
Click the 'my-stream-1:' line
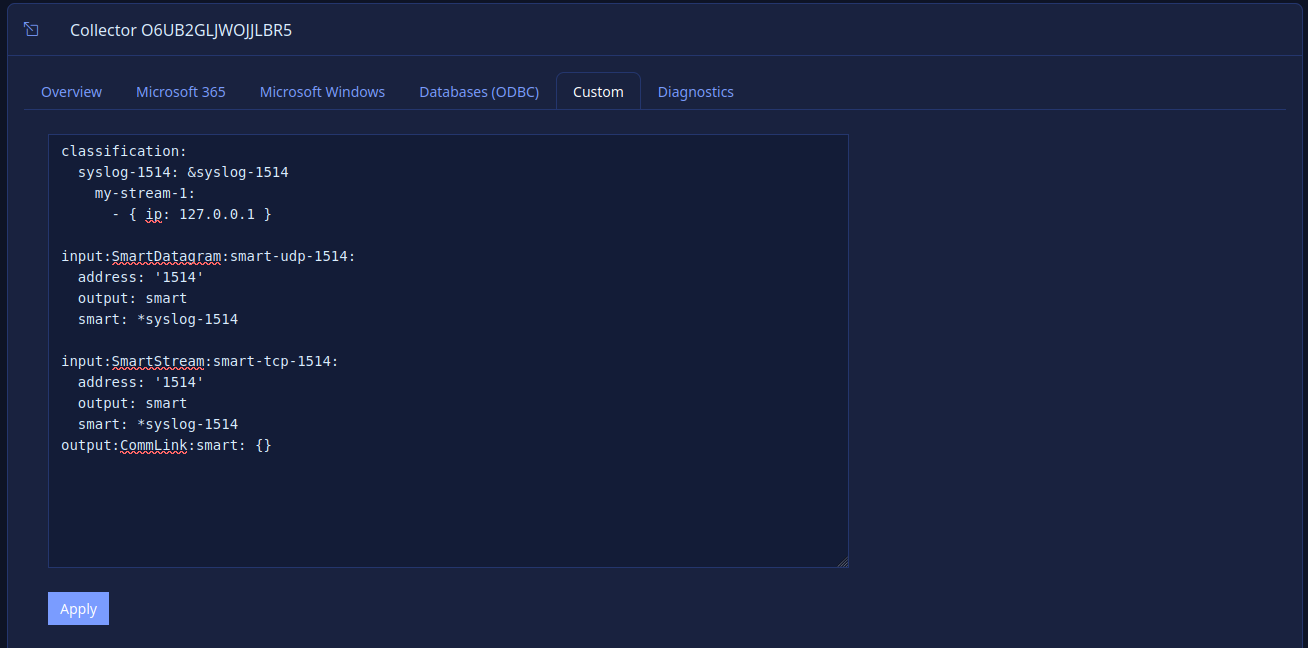click(x=145, y=193)
